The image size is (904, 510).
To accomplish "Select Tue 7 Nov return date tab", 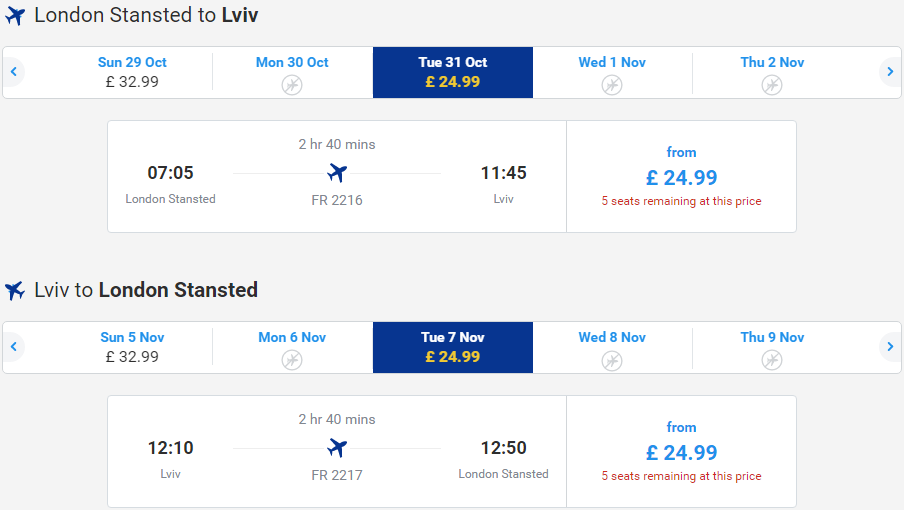I will point(453,347).
